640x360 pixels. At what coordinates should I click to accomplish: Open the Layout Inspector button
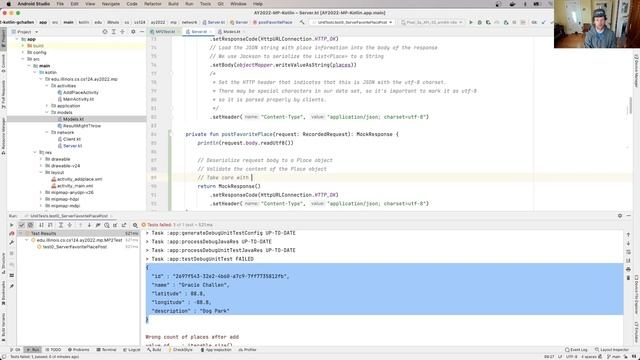[612, 350]
